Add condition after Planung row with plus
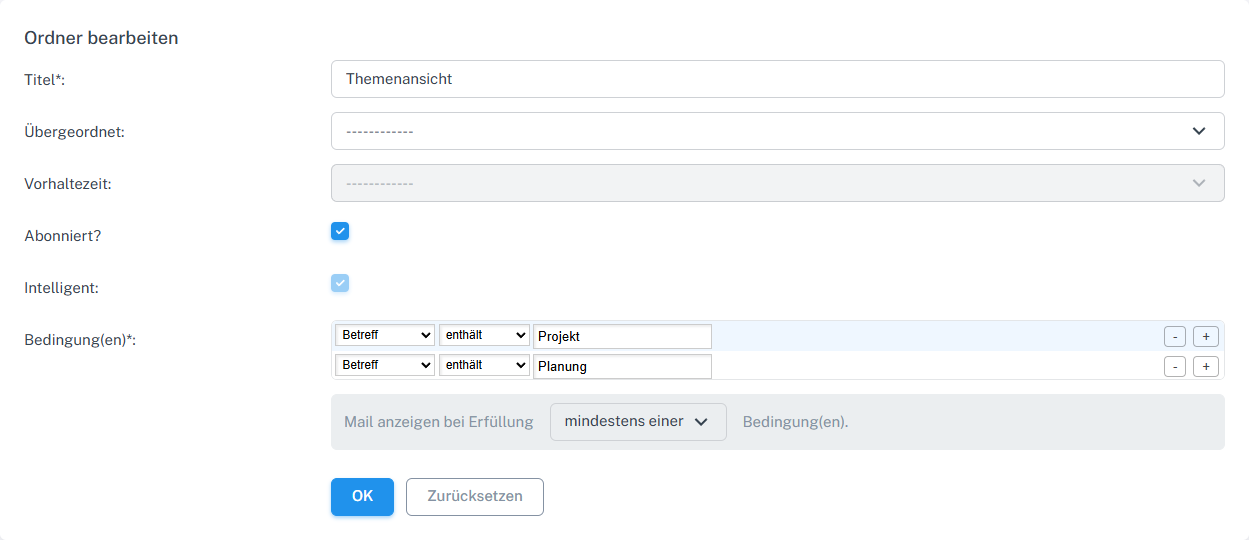Viewport: 1249px width, 540px height. (x=1206, y=367)
